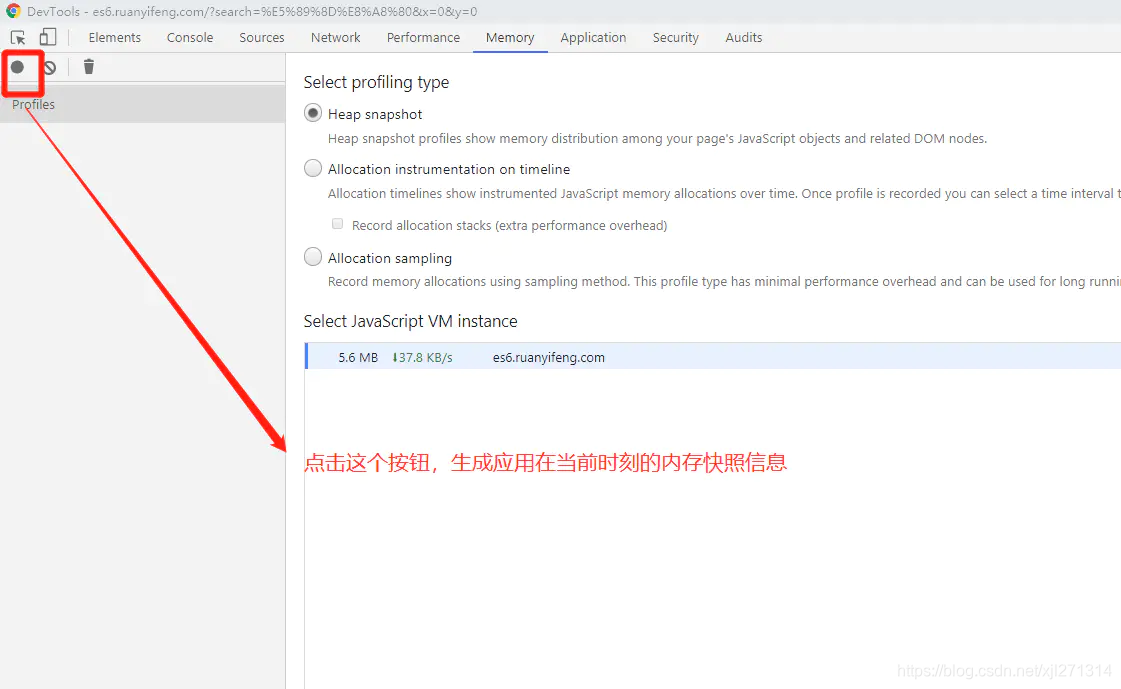
Task: Click the Allocation timelines description text
Action: pyautogui.click(x=724, y=194)
